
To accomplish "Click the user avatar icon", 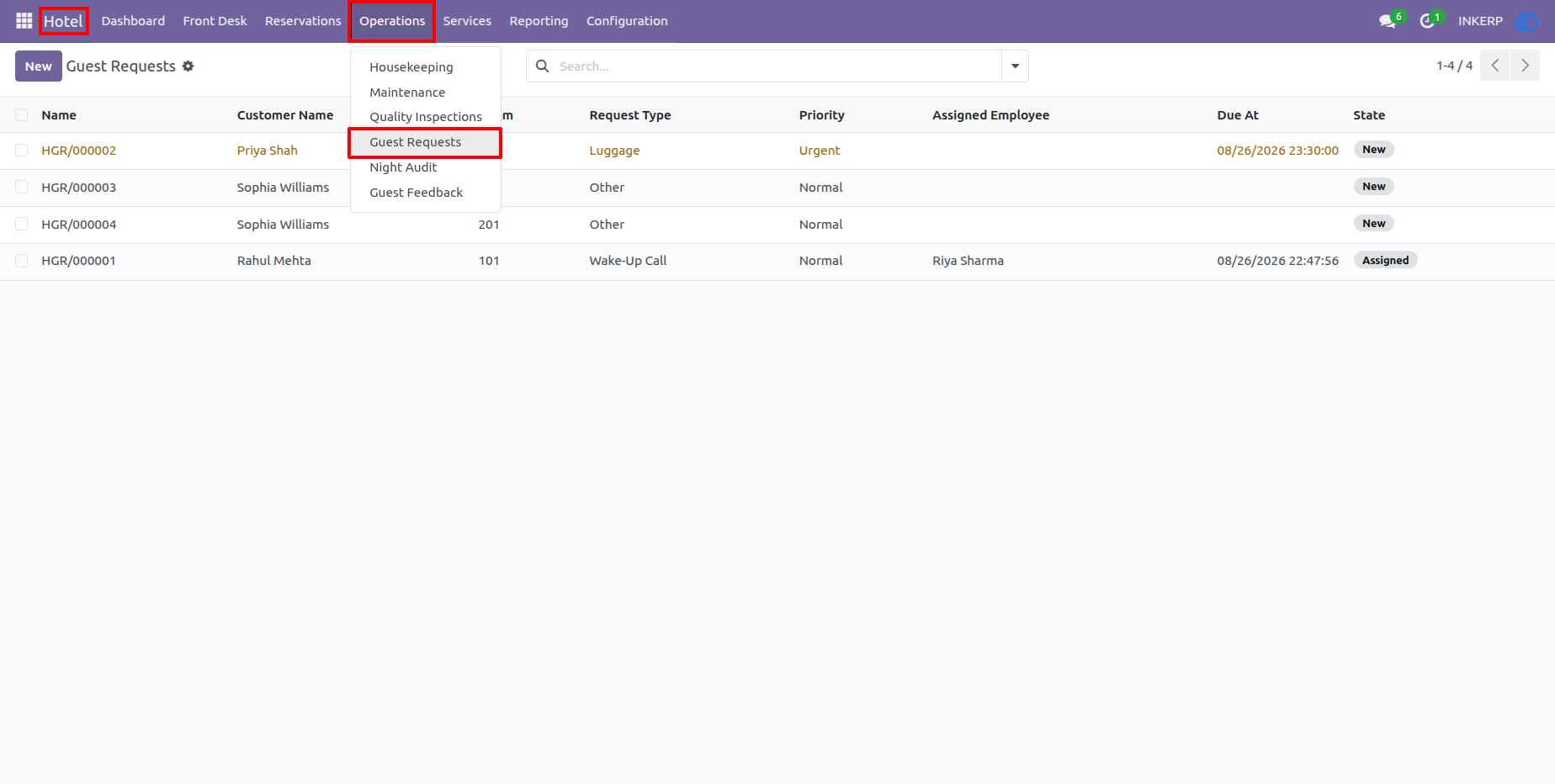I will [x=1526, y=21].
